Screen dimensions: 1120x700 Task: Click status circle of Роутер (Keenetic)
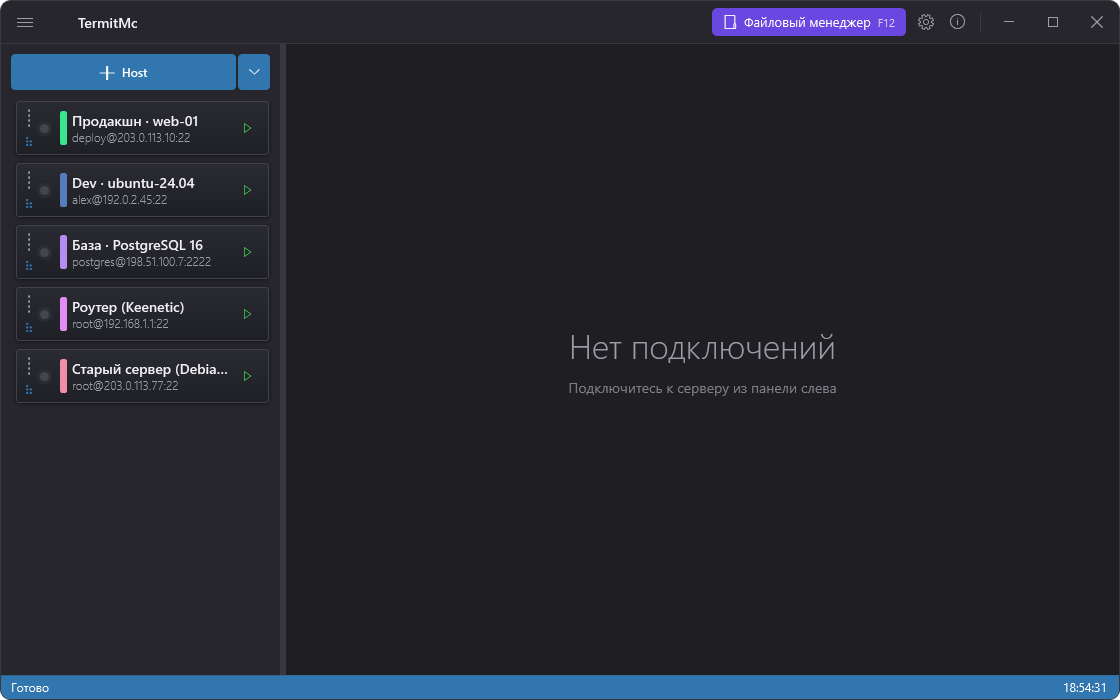point(44,314)
